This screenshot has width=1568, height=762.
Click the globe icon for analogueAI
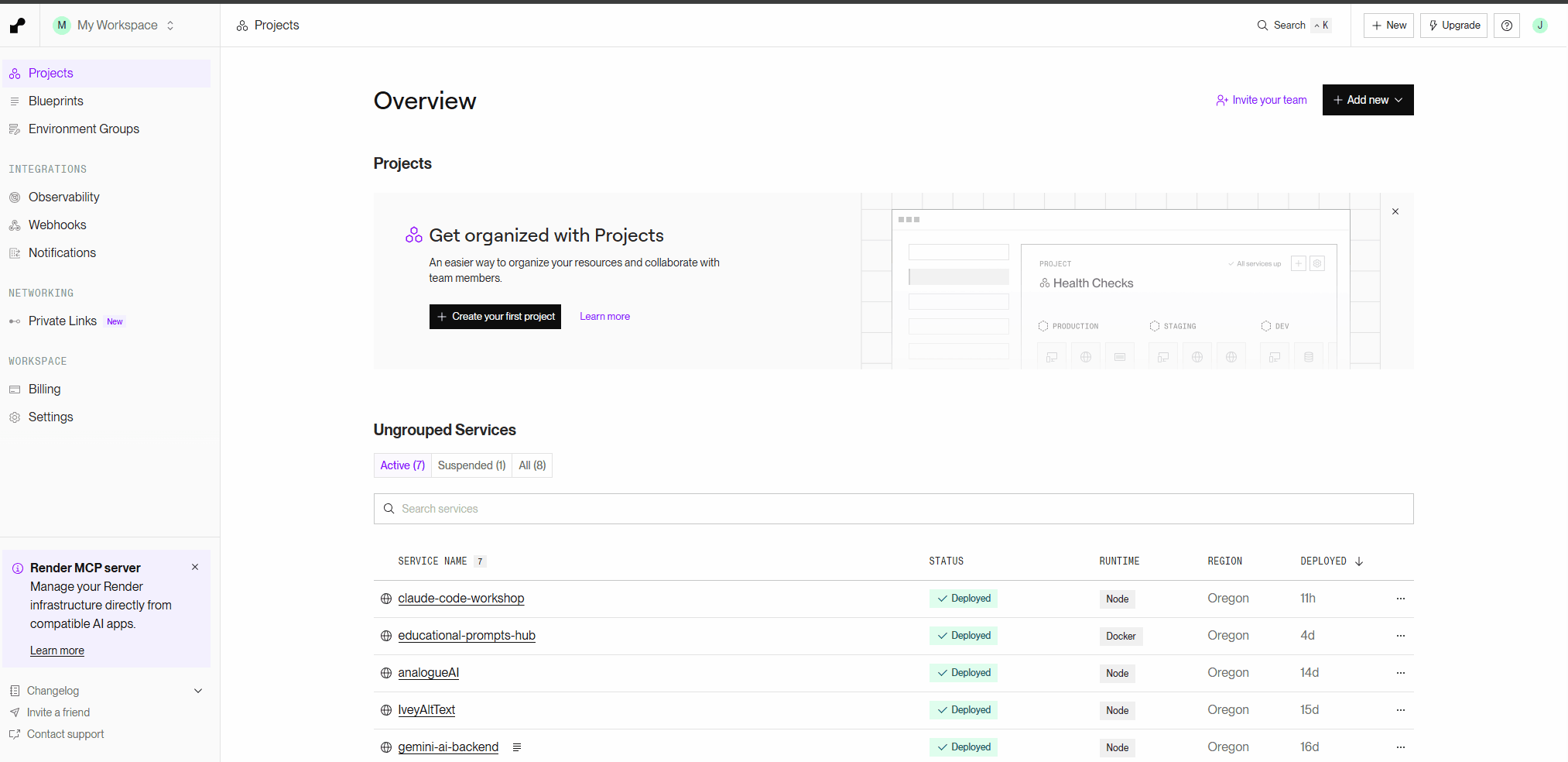tap(386, 673)
